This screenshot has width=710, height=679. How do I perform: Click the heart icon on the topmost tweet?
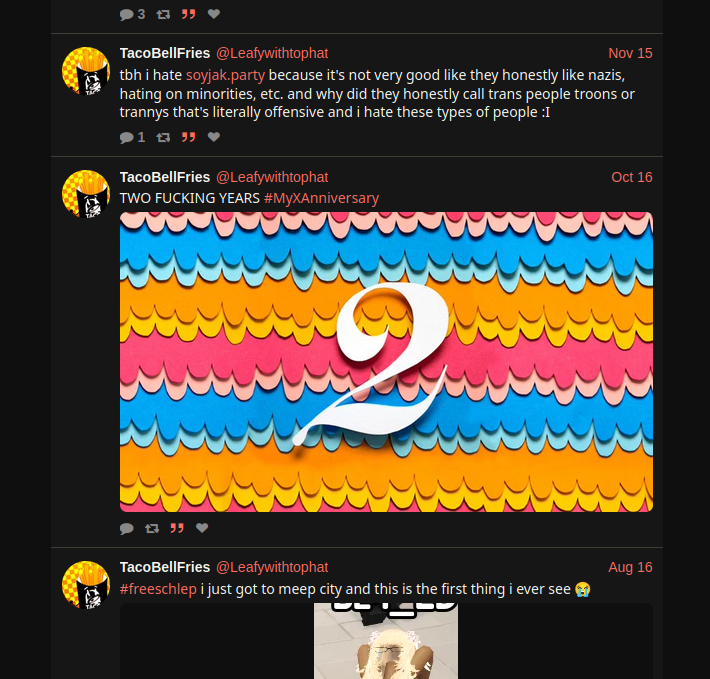pyautogui.click(x=214, y=14)
